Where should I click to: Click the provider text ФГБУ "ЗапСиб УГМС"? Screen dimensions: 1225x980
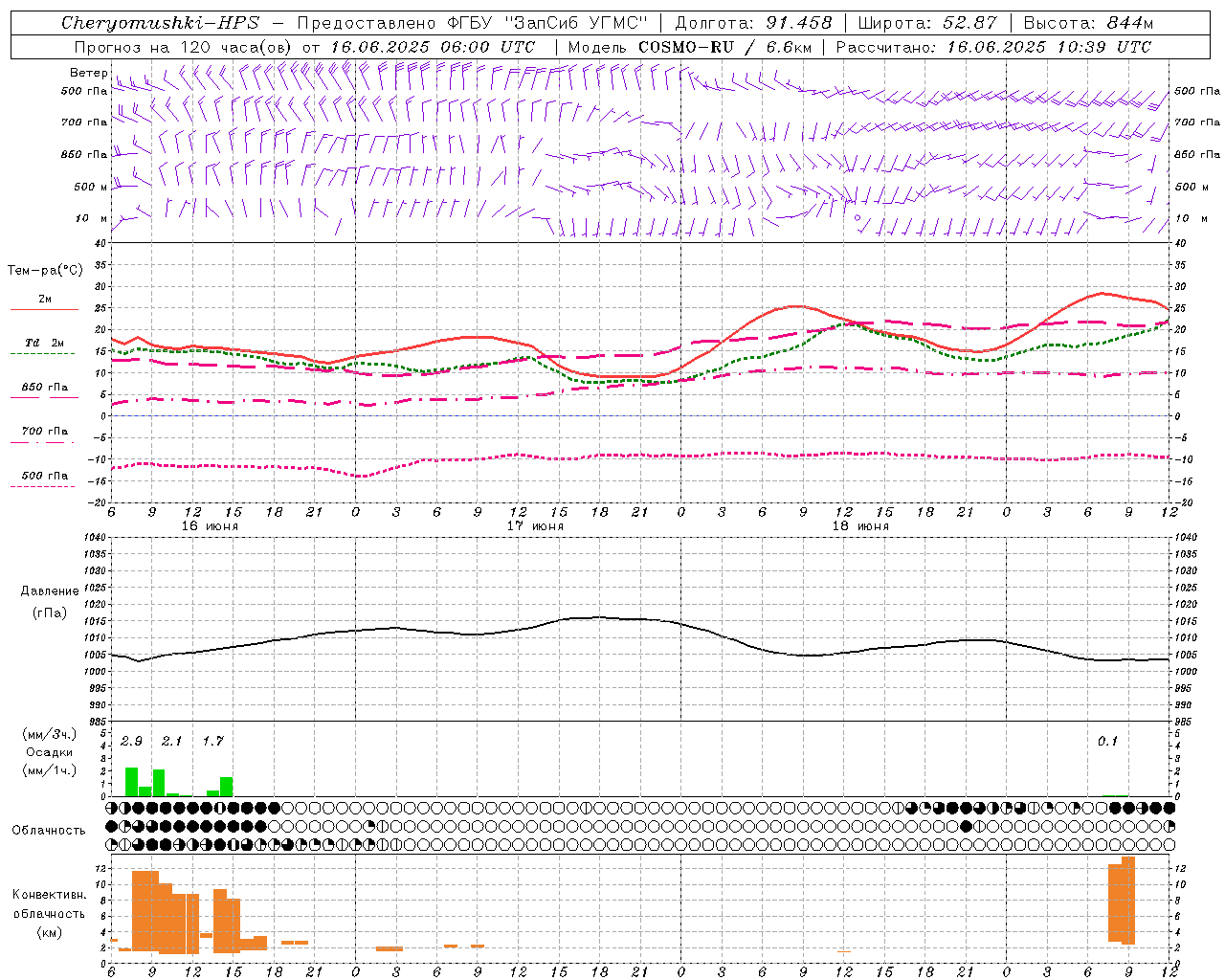[x=546, y=23]
